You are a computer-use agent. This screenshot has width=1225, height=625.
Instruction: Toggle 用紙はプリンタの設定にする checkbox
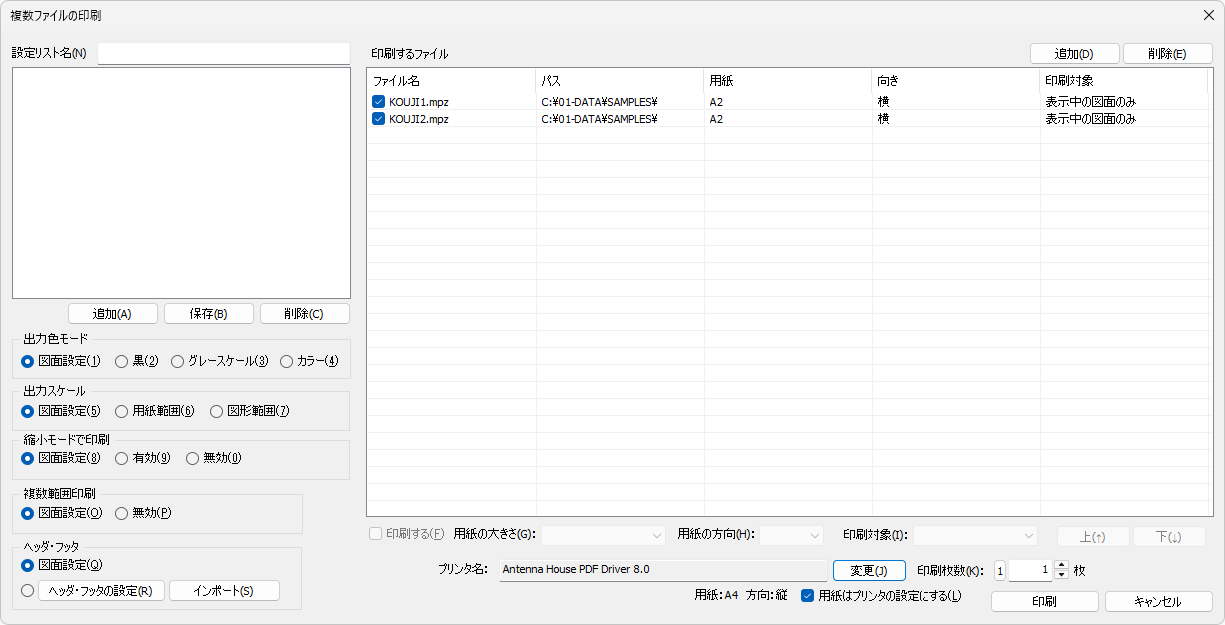click(x=808, y=596)
